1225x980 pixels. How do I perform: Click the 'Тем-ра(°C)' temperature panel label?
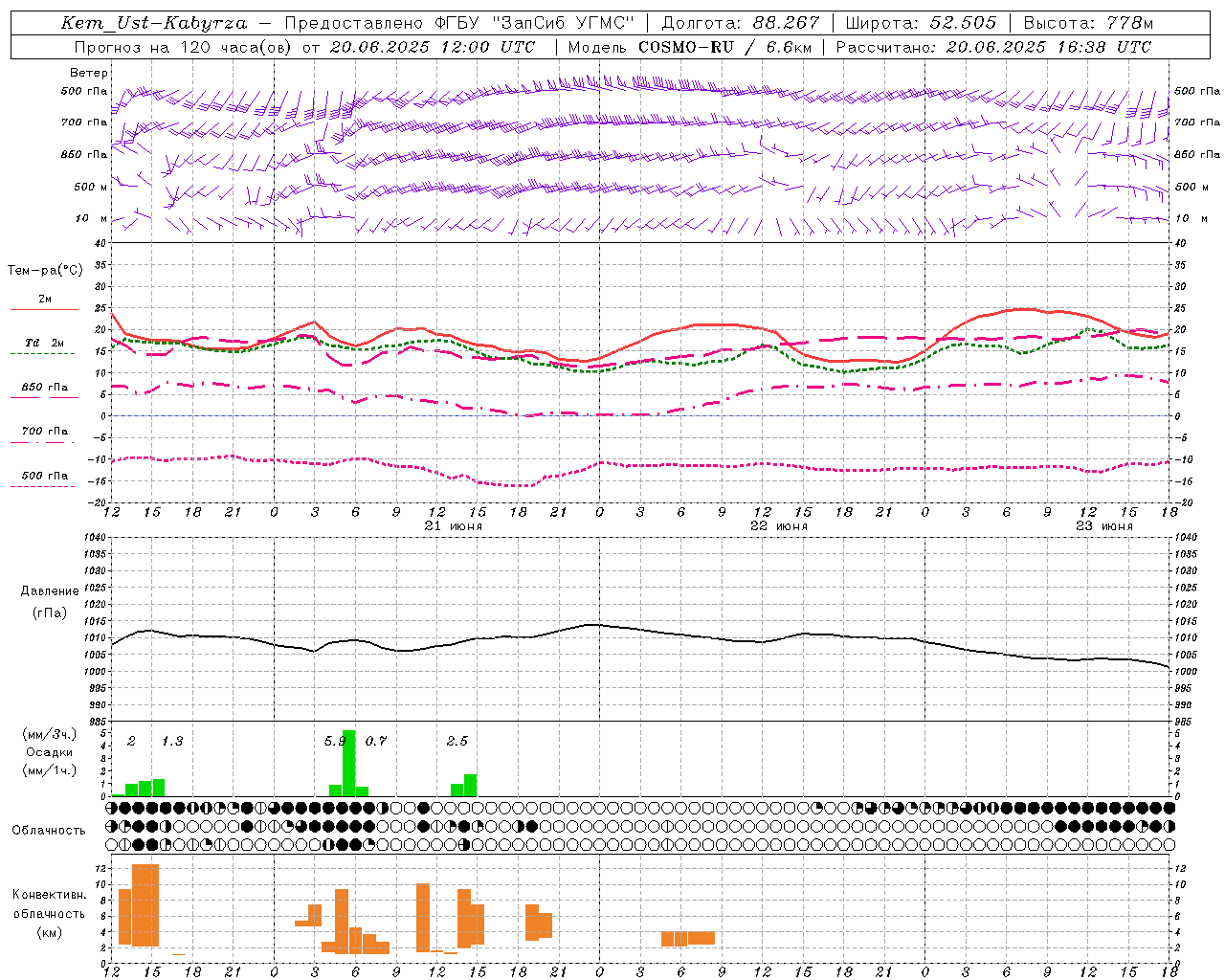coord(45,271)
